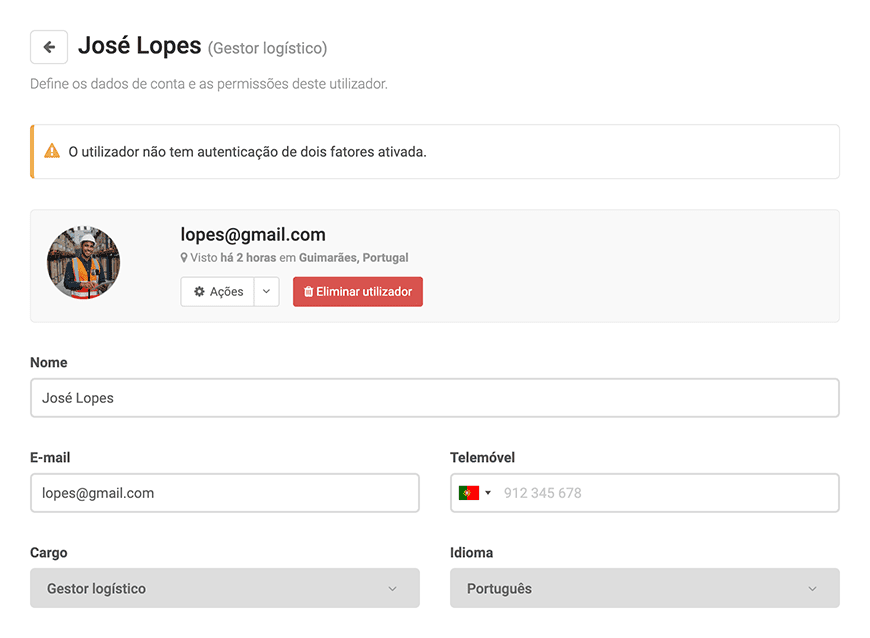
Task: Click the José Lopes page title
Action: pos(139,46)
